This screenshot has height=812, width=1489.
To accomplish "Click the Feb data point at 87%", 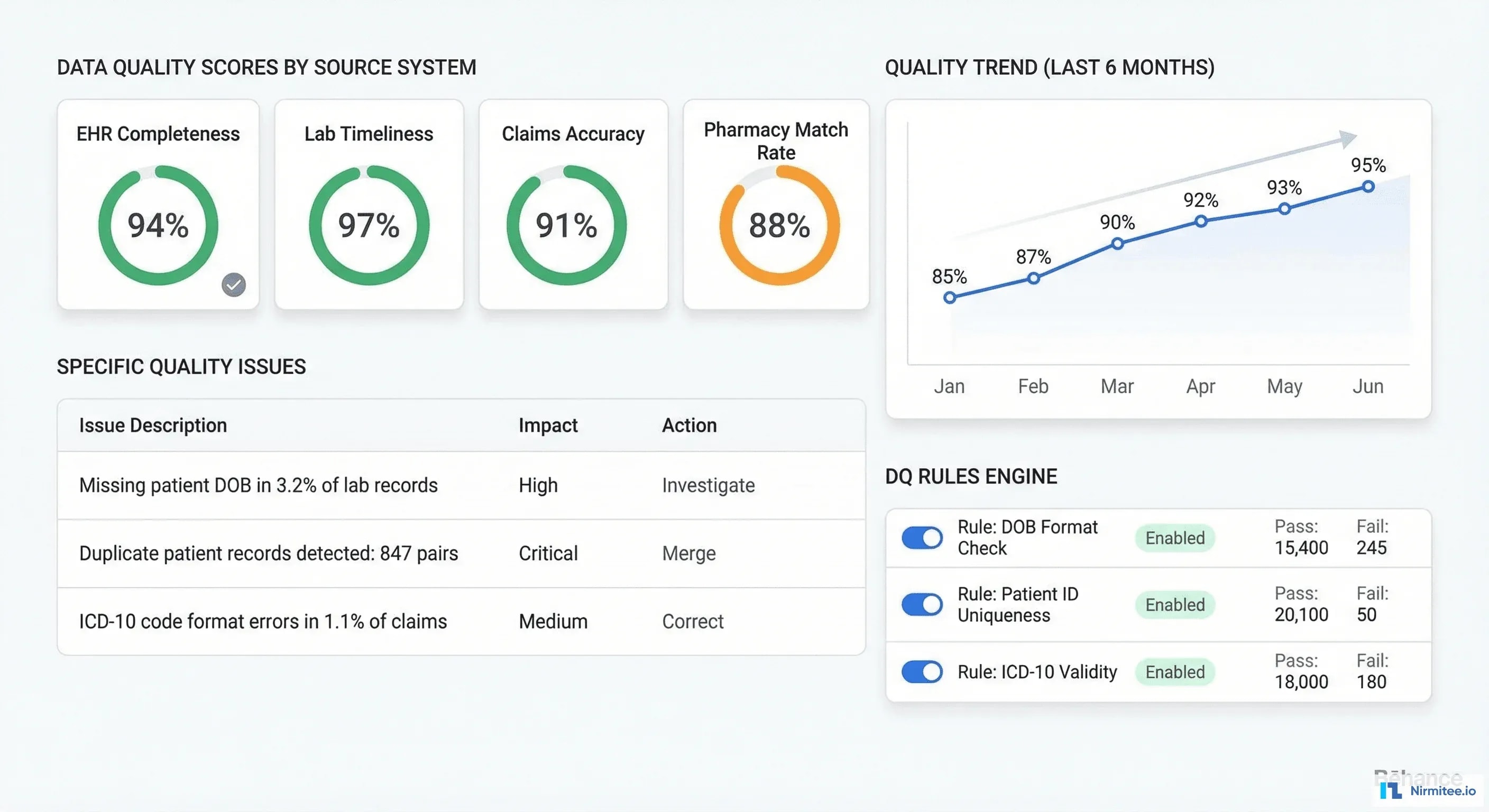I will coord(1034,279).
